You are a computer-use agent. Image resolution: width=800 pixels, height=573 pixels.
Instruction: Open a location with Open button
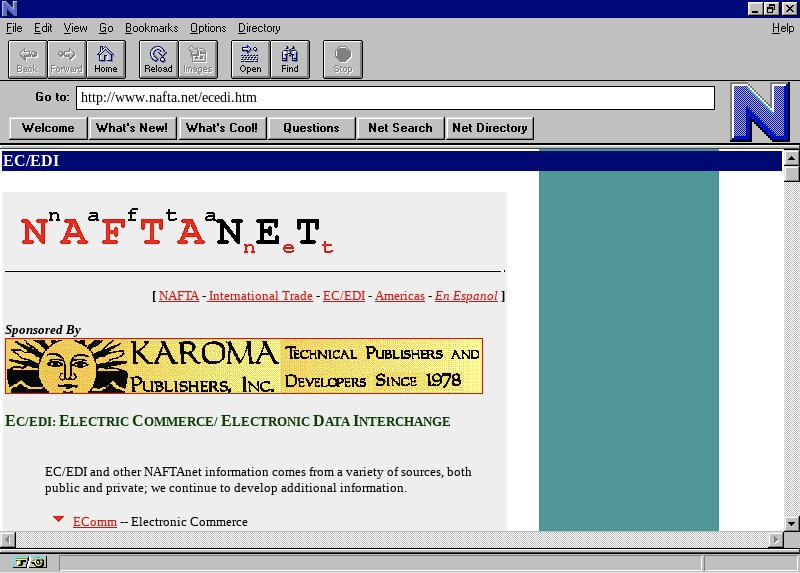250,59
